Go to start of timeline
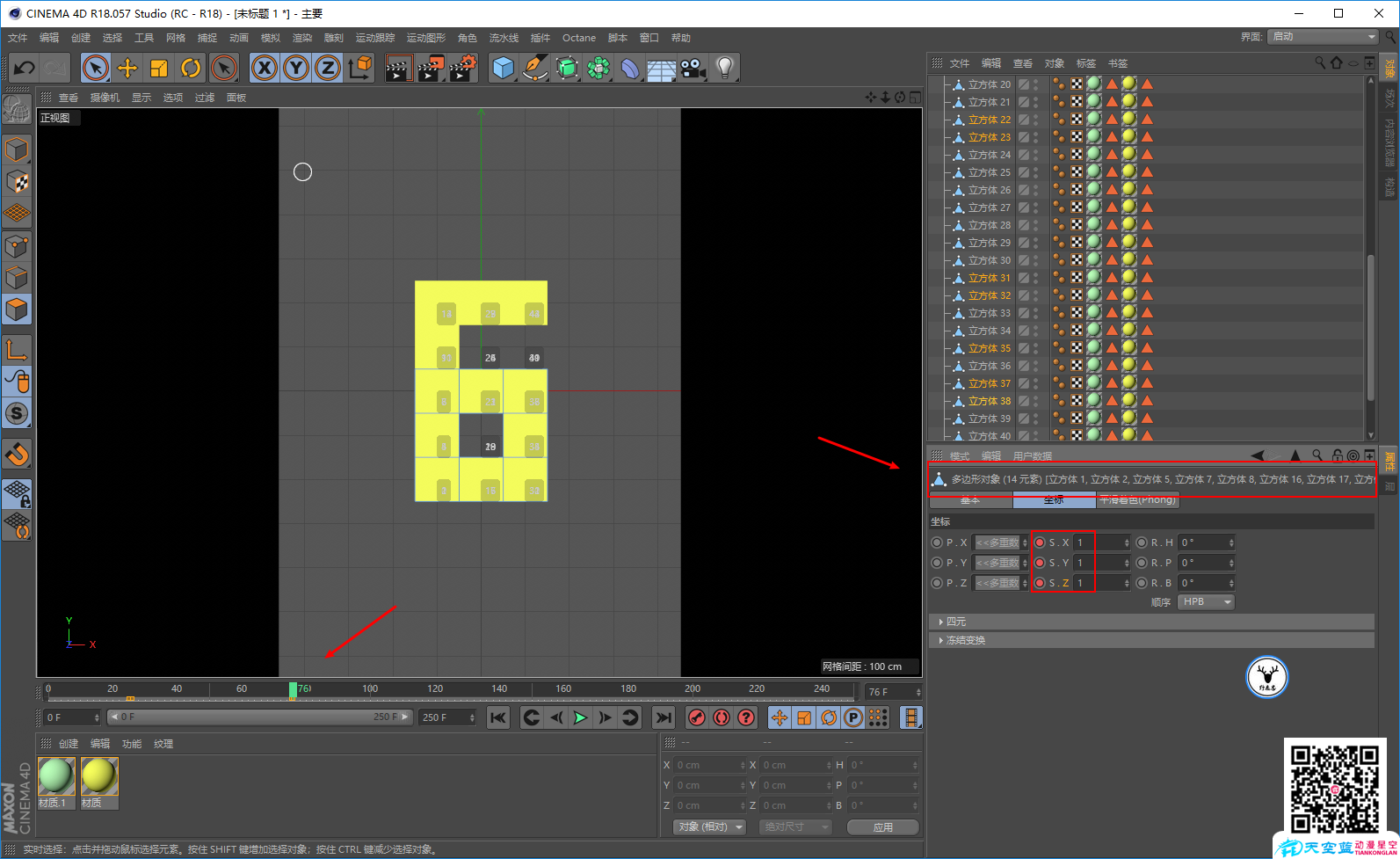Screen dimensions: 1400x859 tap(498, 717)
